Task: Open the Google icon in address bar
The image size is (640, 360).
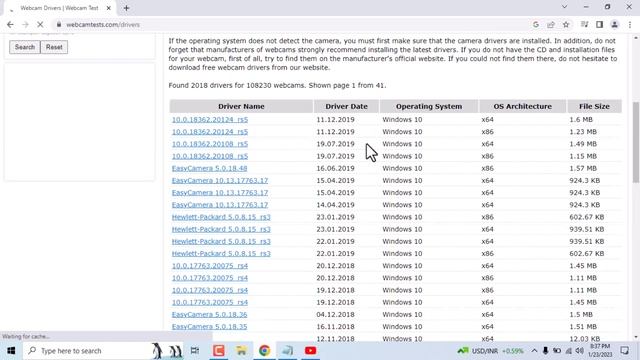Action: [536, 24]
